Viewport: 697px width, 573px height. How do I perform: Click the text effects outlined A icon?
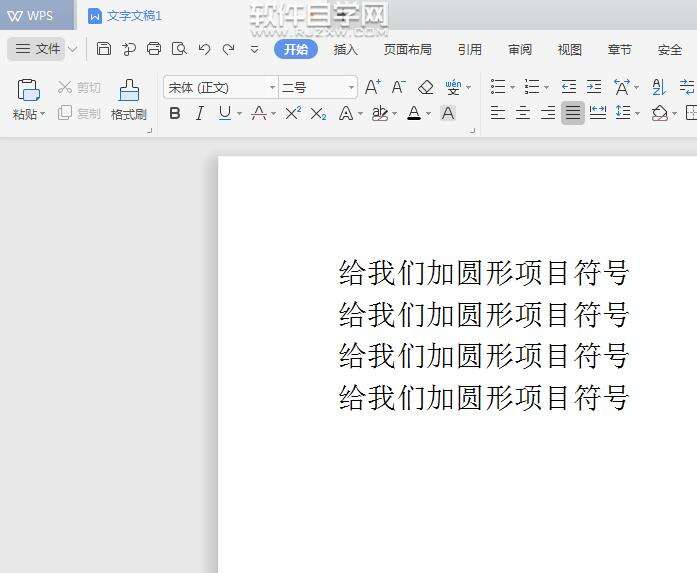pos(346,113)
